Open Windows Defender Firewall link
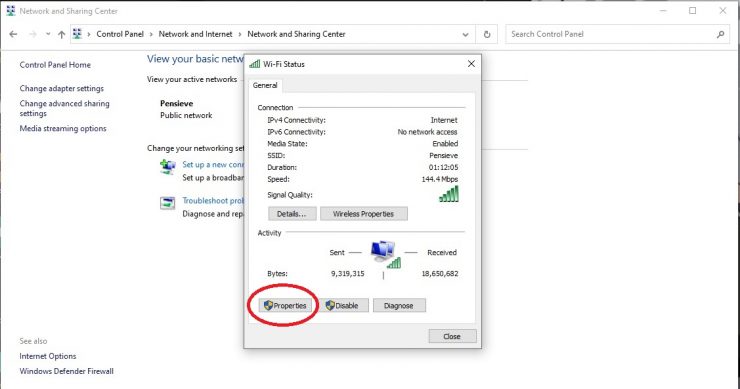Screen dimensions: 740x389 [x=67, y=371]
